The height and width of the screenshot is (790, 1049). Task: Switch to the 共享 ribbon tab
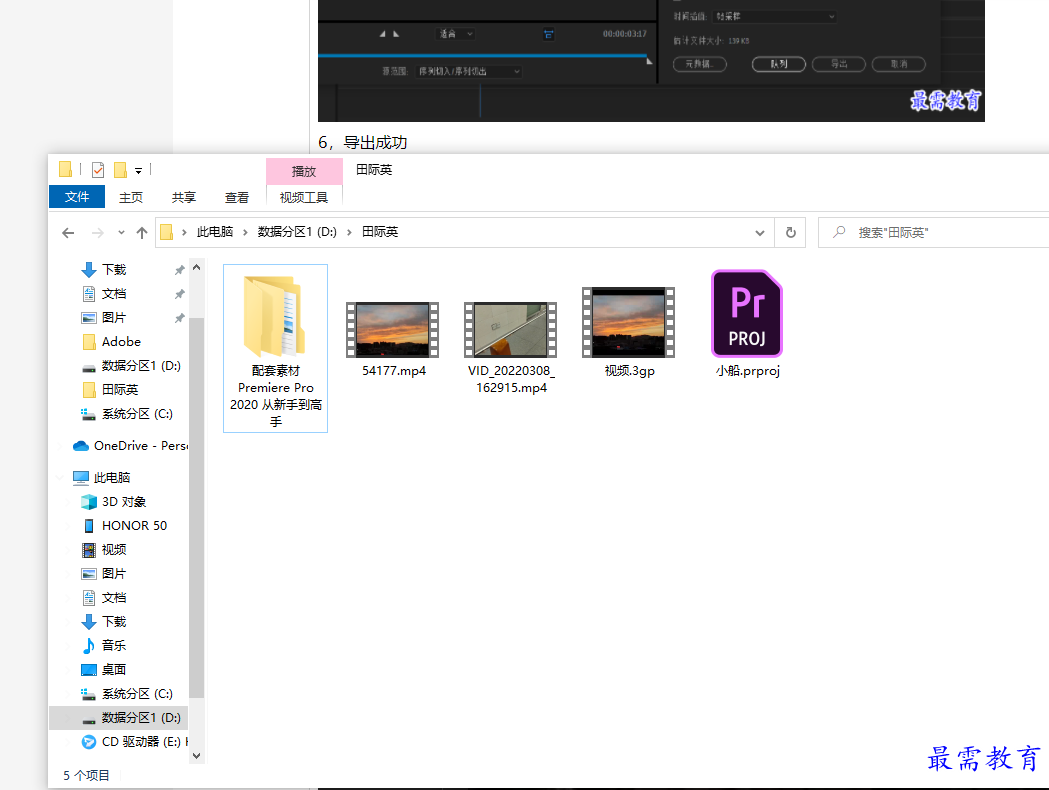[184, 197]
